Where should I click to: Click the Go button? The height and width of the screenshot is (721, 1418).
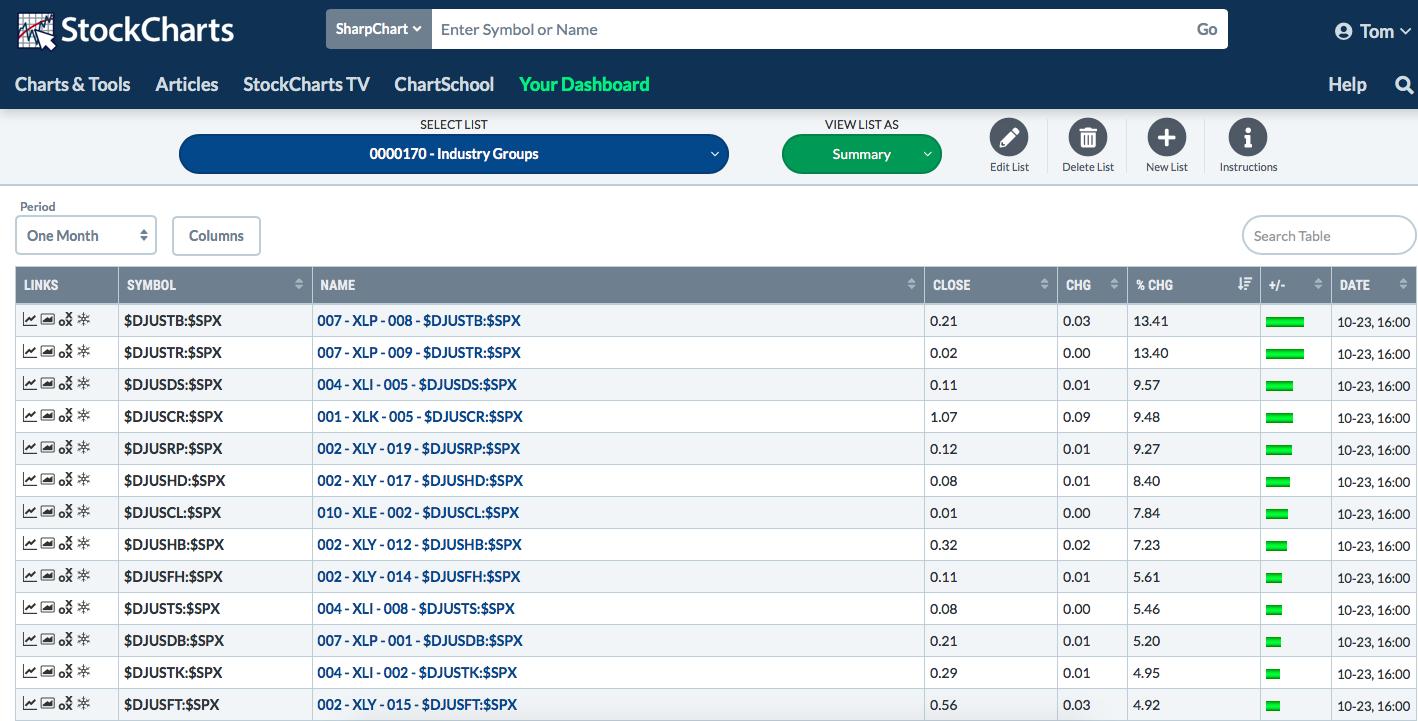pyautogui.click(x=1207, y=29)
